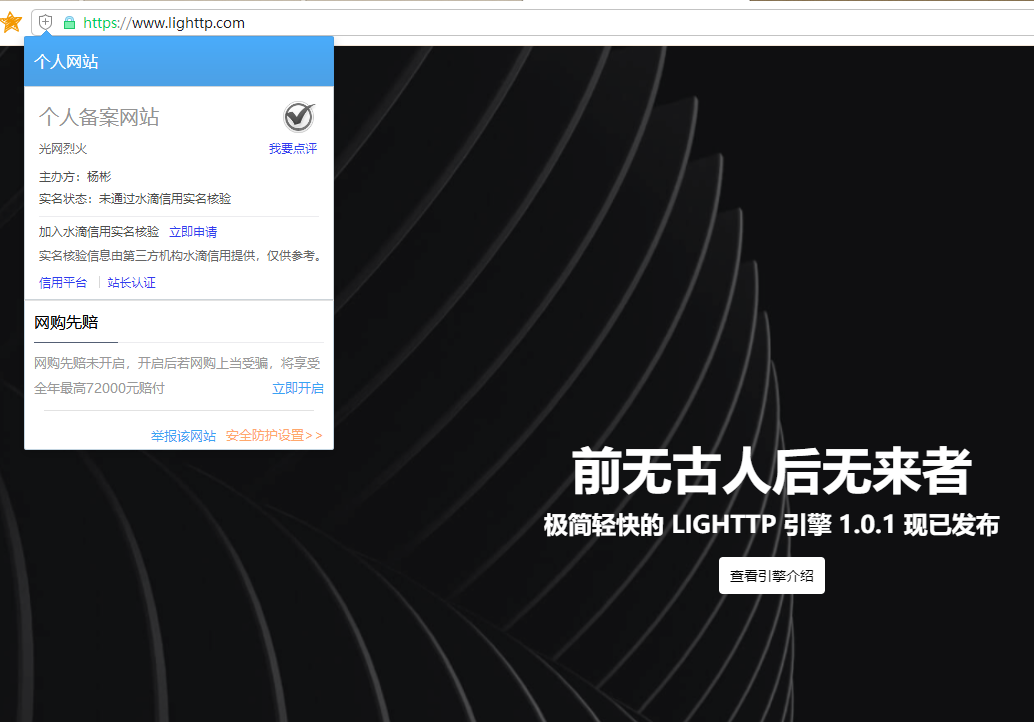
Task: Click the orange bookmark star icon
Action: pos(11,22)
